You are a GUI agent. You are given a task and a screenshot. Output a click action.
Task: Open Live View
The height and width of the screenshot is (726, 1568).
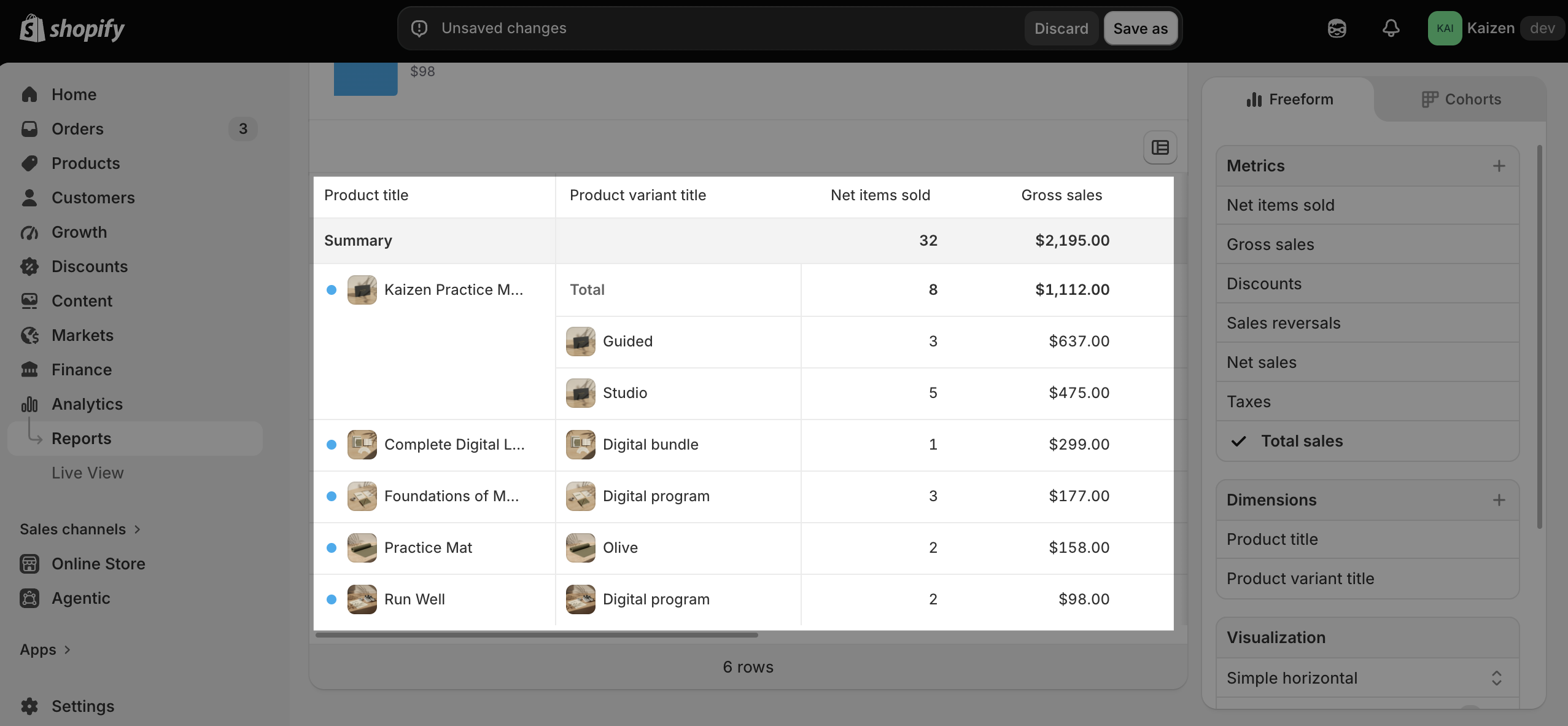pyautogui.click(x=88, y=473)
